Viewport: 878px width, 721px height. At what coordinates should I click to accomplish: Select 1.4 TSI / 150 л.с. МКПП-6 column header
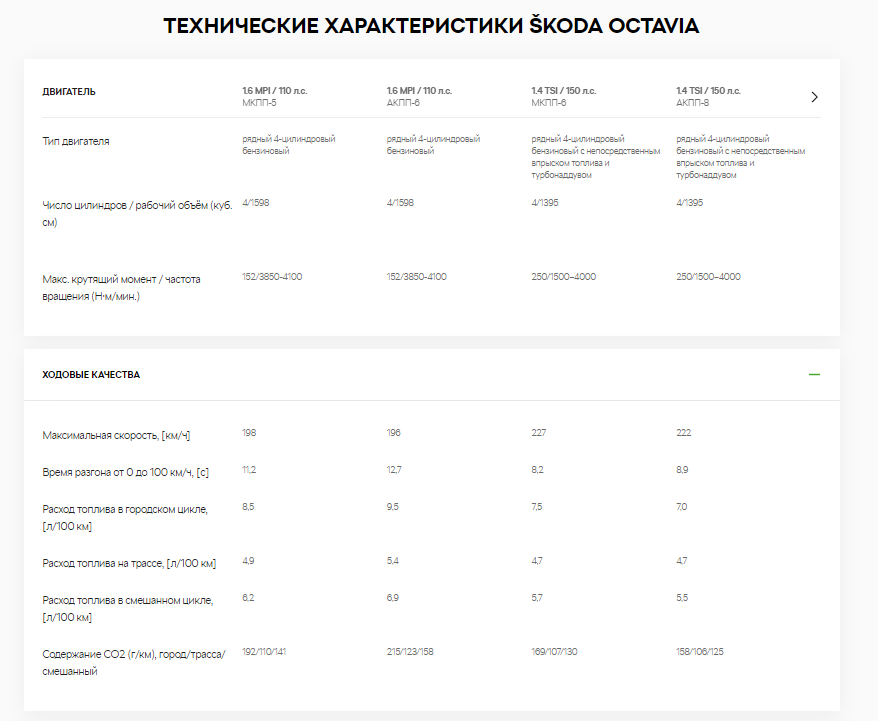point(564,96)
